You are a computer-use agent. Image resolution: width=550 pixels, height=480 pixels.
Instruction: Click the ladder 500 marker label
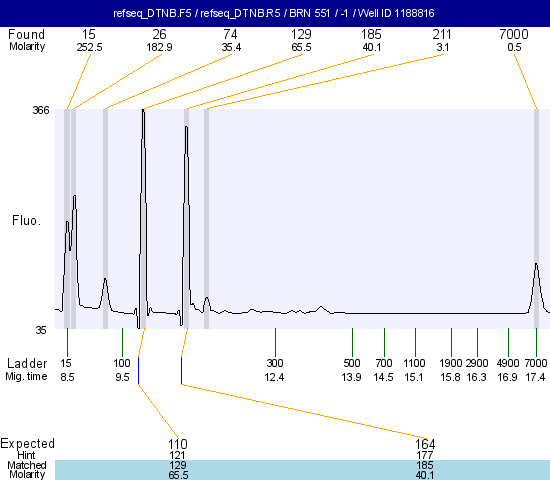[352, 363]
